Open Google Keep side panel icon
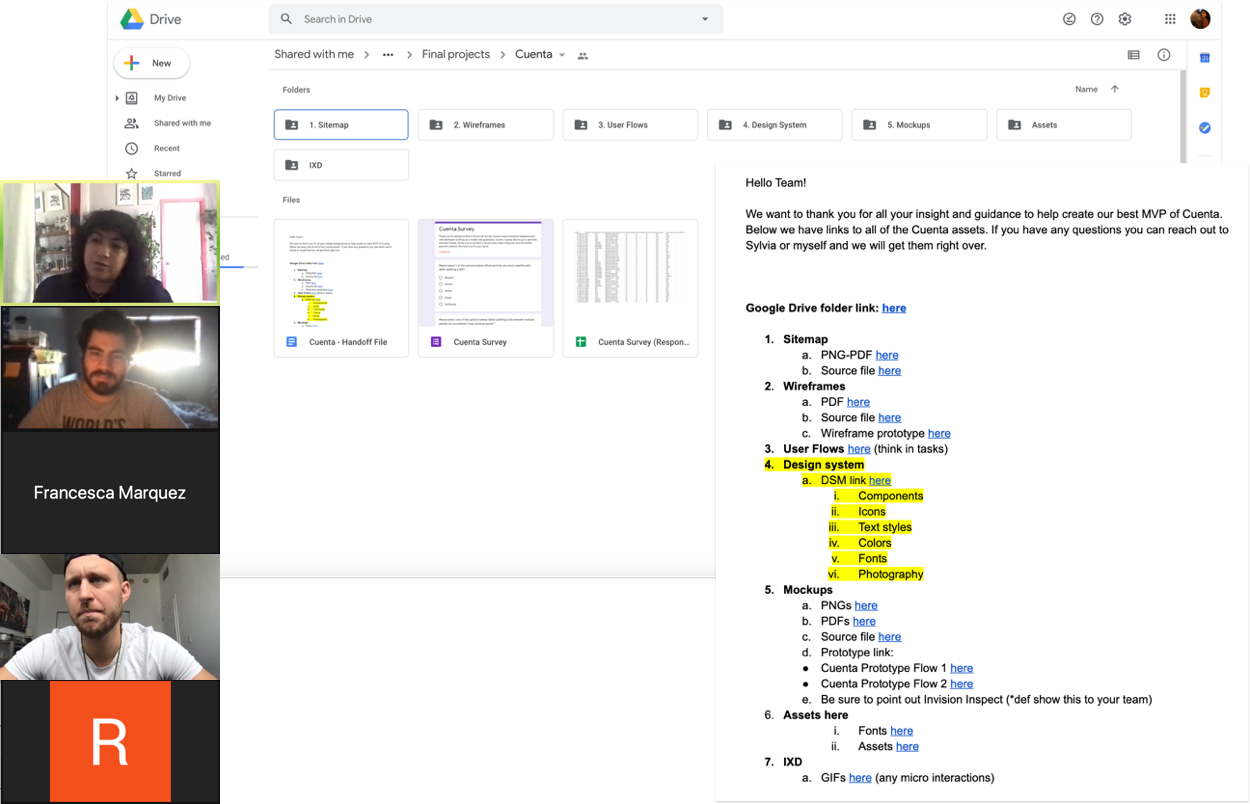 1205,93
